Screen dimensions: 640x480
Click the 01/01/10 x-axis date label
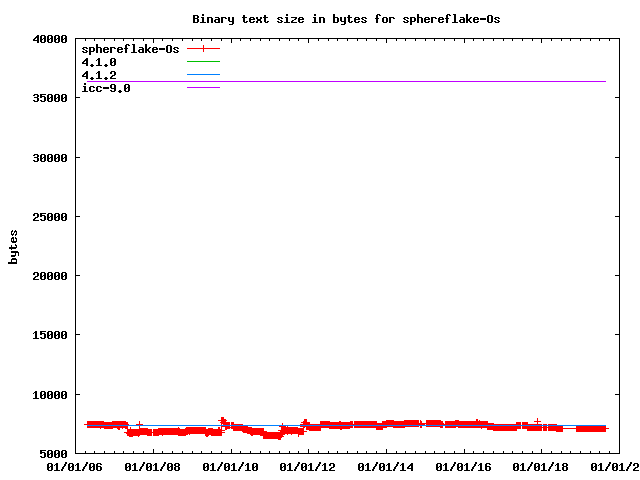(x=231, y=467)
